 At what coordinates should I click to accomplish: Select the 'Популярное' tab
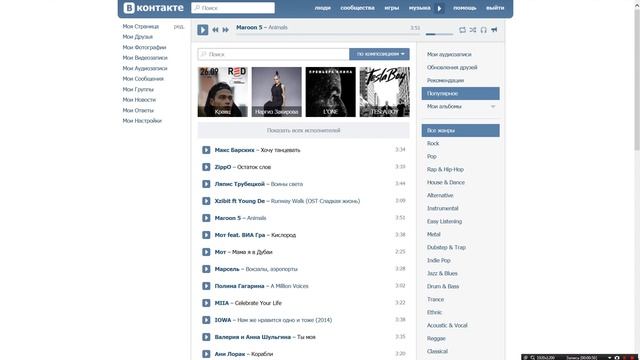460,93
